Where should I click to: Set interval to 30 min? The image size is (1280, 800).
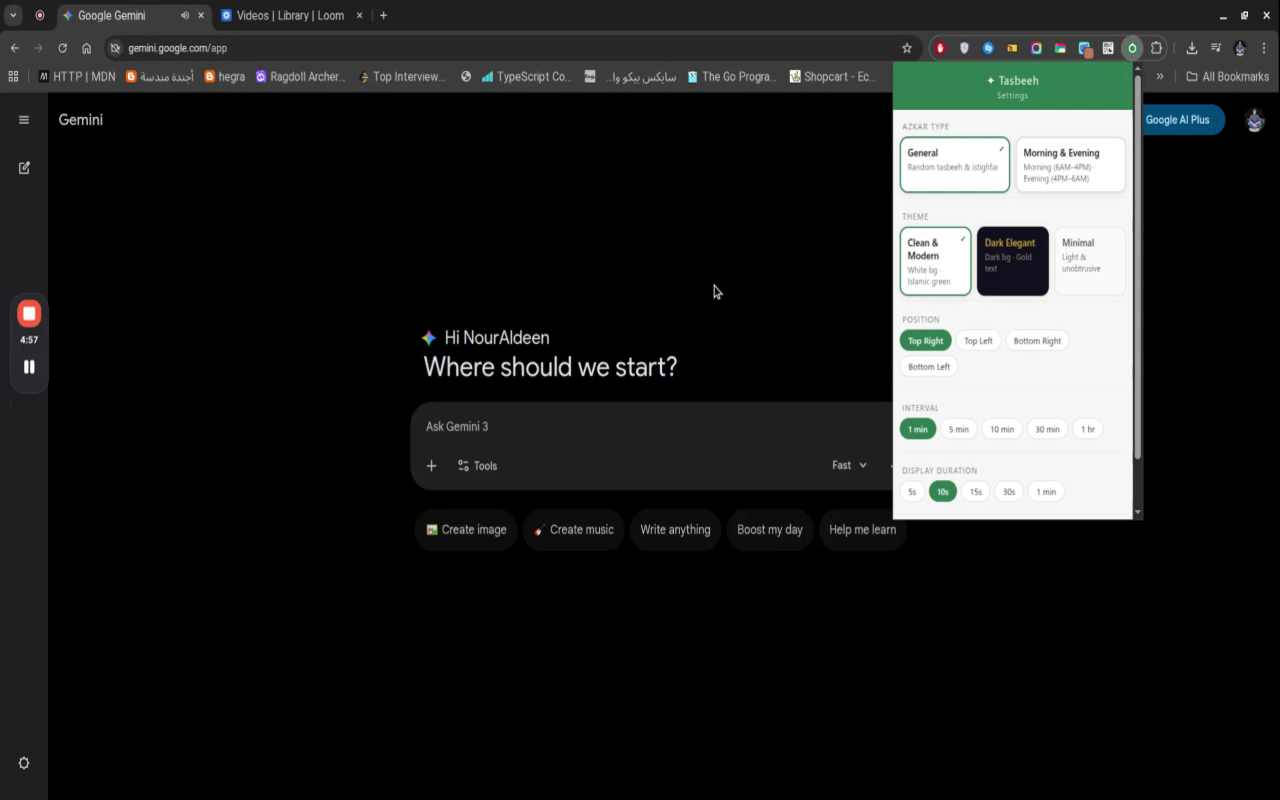tap(1047, 429)
